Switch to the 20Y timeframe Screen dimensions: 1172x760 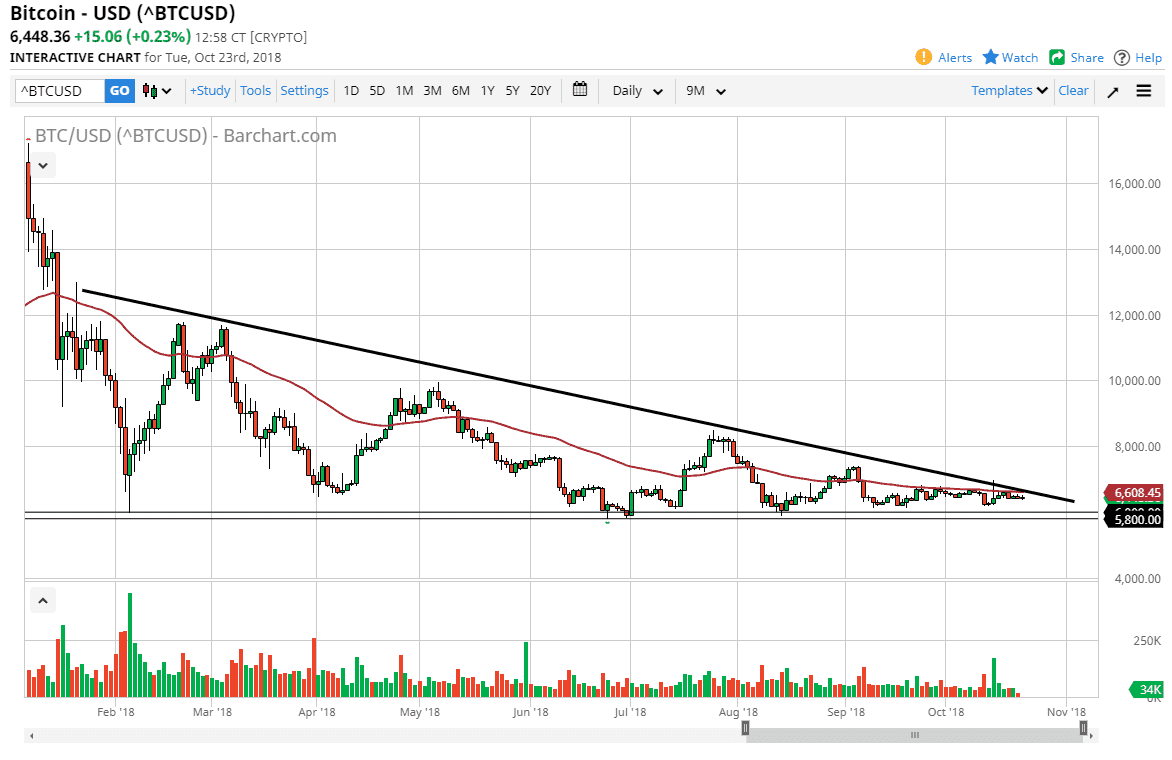pyautogui.click(x=540, y=90)
